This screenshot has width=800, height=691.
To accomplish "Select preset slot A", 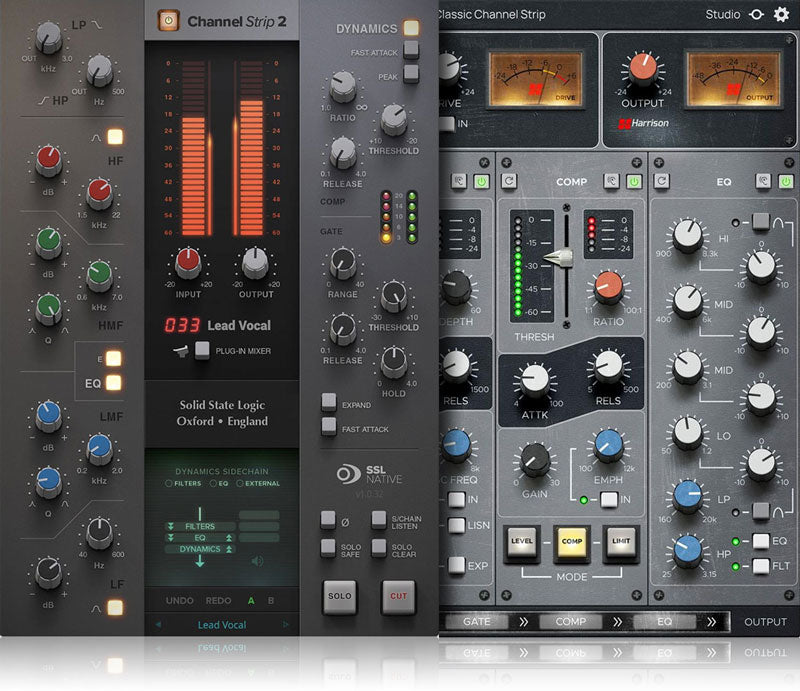I will click(251, 601).
